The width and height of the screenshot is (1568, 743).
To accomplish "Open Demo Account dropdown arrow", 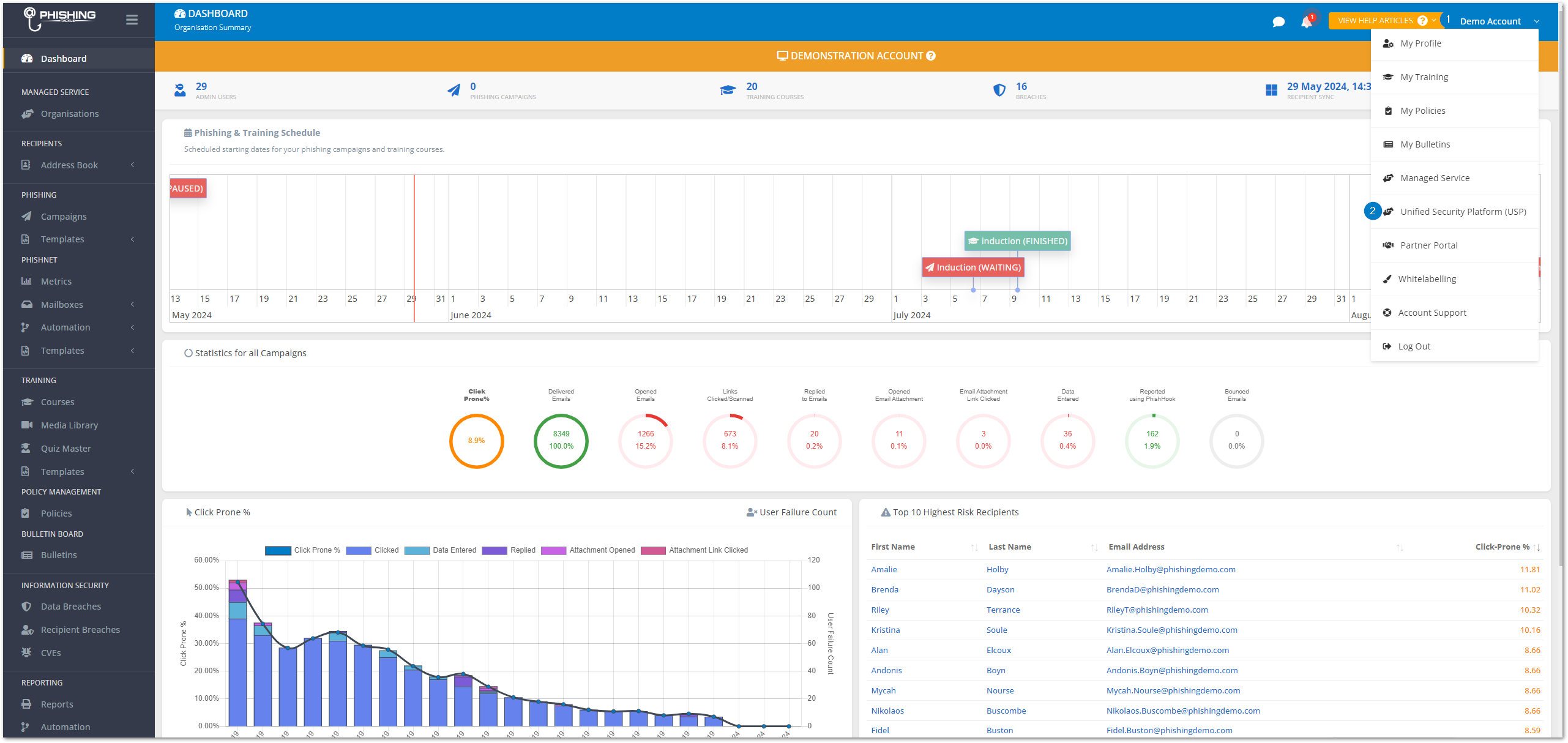I will 1536,21.
